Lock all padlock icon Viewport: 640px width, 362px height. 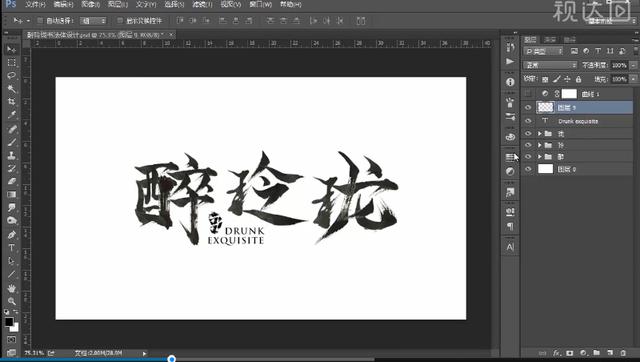(x=578, y=79)
